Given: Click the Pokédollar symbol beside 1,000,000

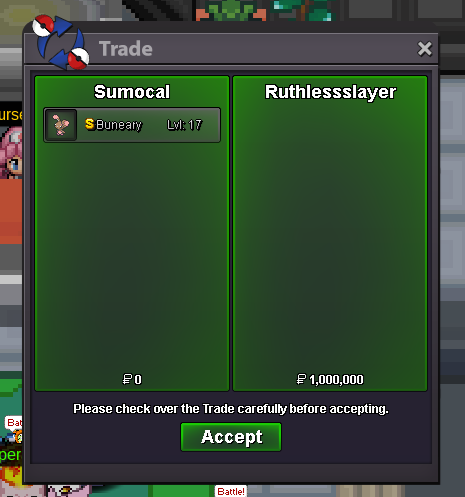Looking at the screenshot, I should (301, 379).
